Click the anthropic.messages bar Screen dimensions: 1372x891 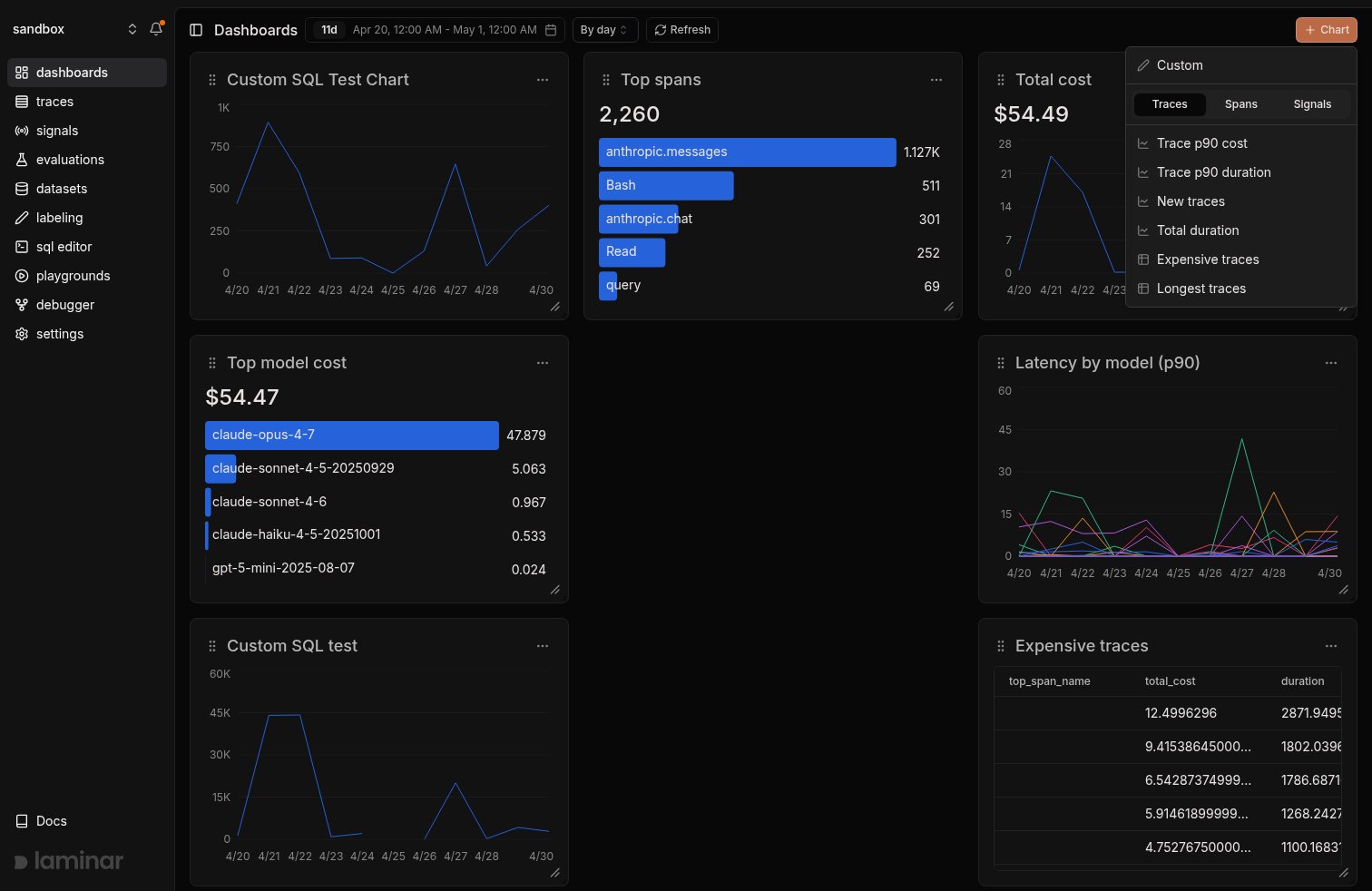pos(747,152)
